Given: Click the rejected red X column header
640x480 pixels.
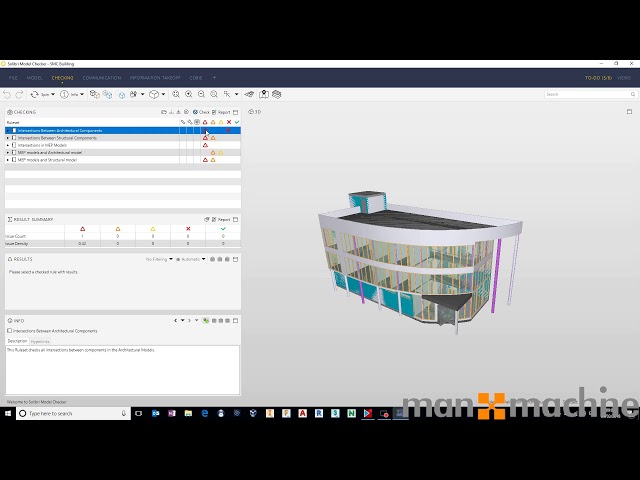Looking at the screenshot, I should pyautogui.click(x=228, y=122).
